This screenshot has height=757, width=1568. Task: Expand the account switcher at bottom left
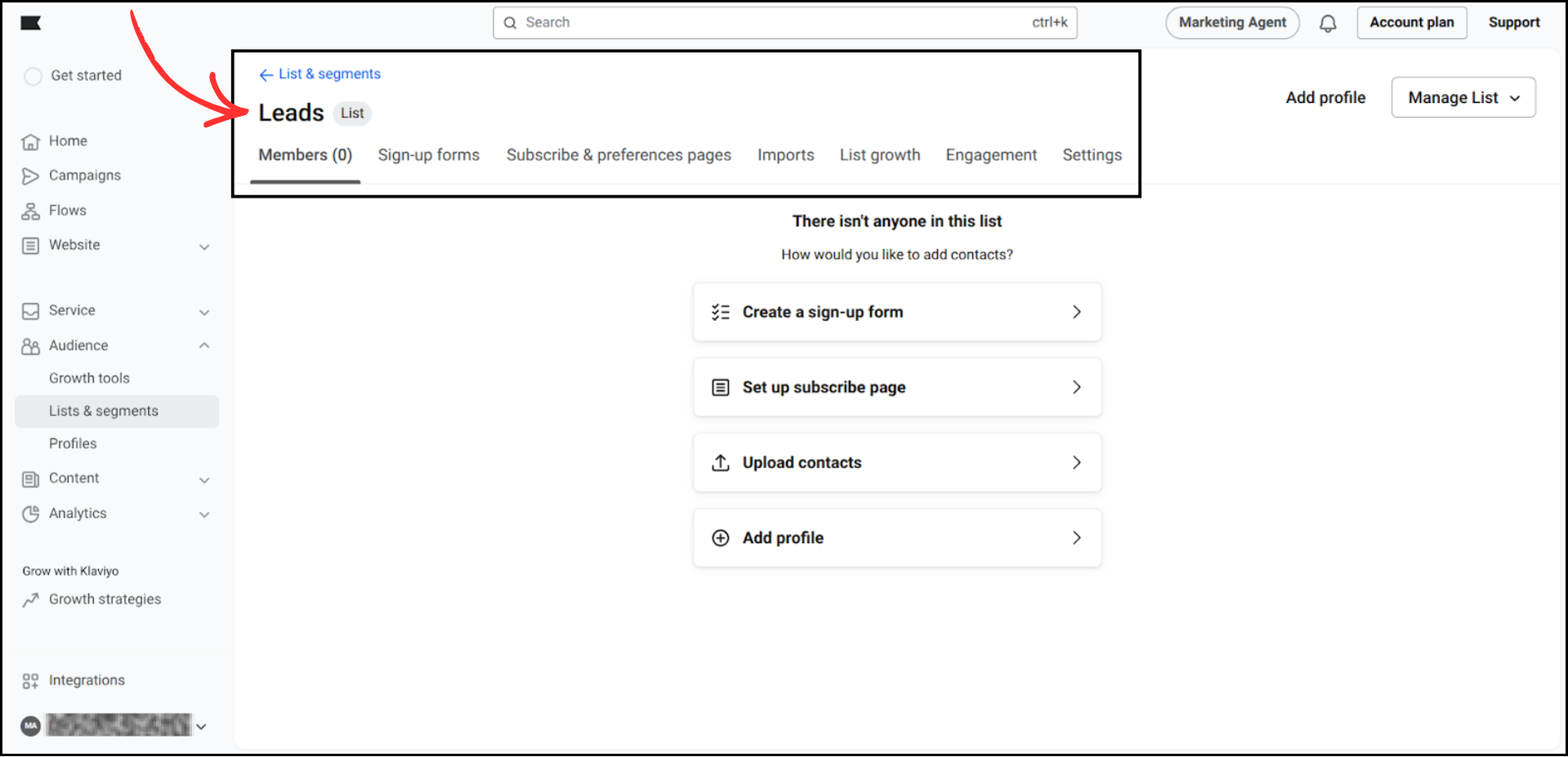[201, 725]
